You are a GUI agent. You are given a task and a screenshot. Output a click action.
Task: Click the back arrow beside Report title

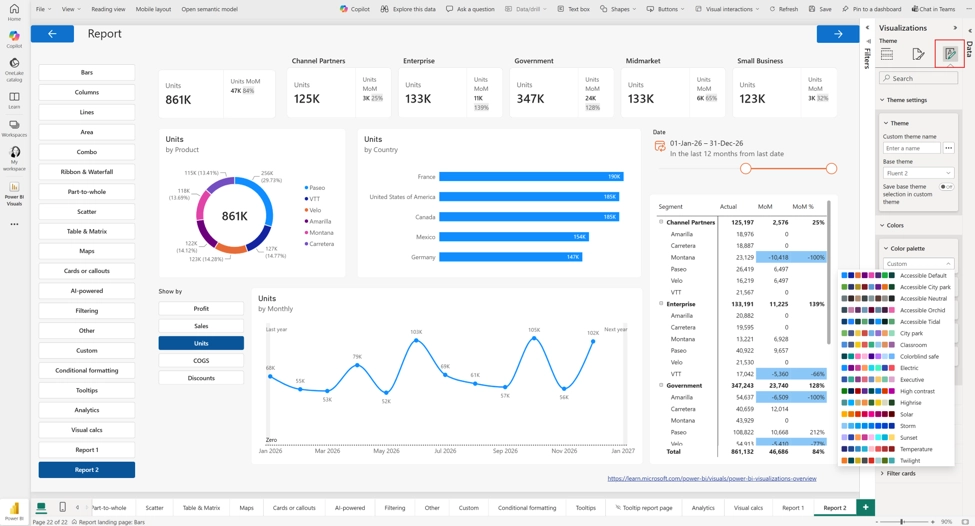52,34
